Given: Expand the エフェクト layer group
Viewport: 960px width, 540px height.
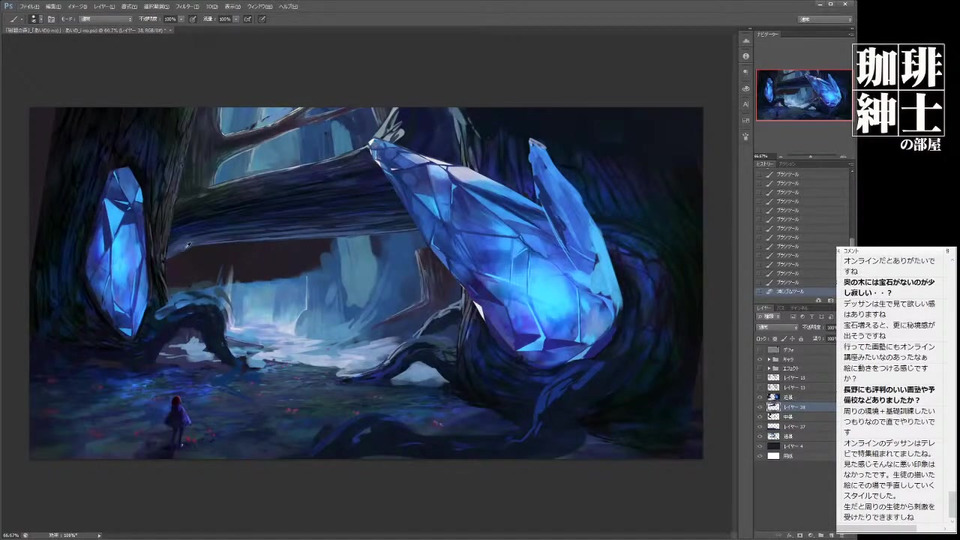Looking at the screenshot, I should point(769,368).
